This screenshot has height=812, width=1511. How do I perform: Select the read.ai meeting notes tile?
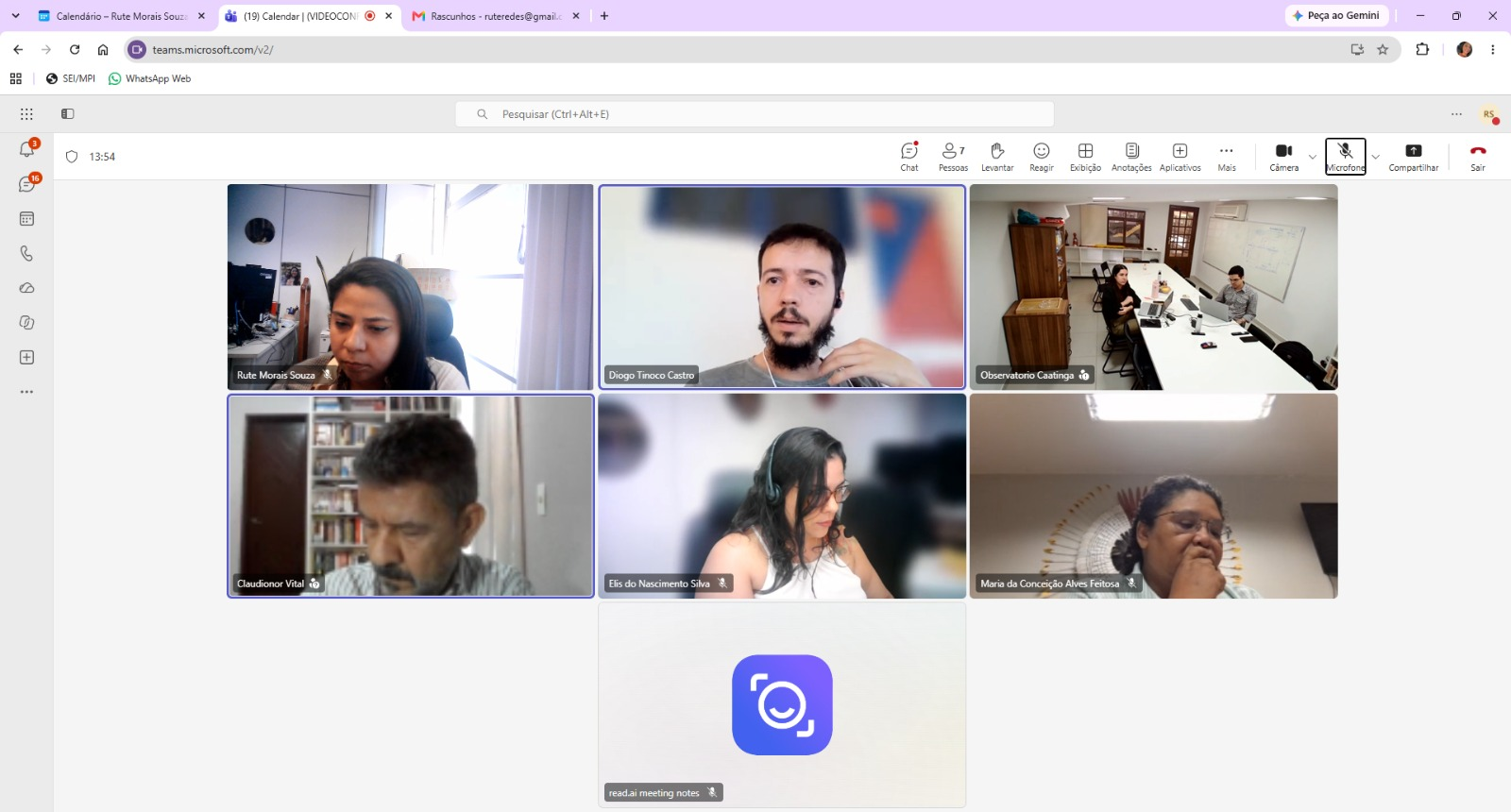pyautogui.click(x=782, y=704)
